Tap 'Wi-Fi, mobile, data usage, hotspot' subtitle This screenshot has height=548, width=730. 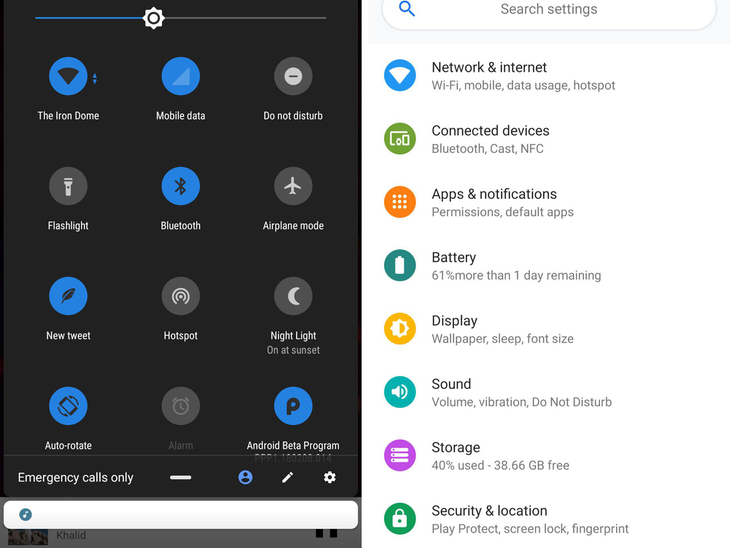pyautogui.click(x=523, y=86)
